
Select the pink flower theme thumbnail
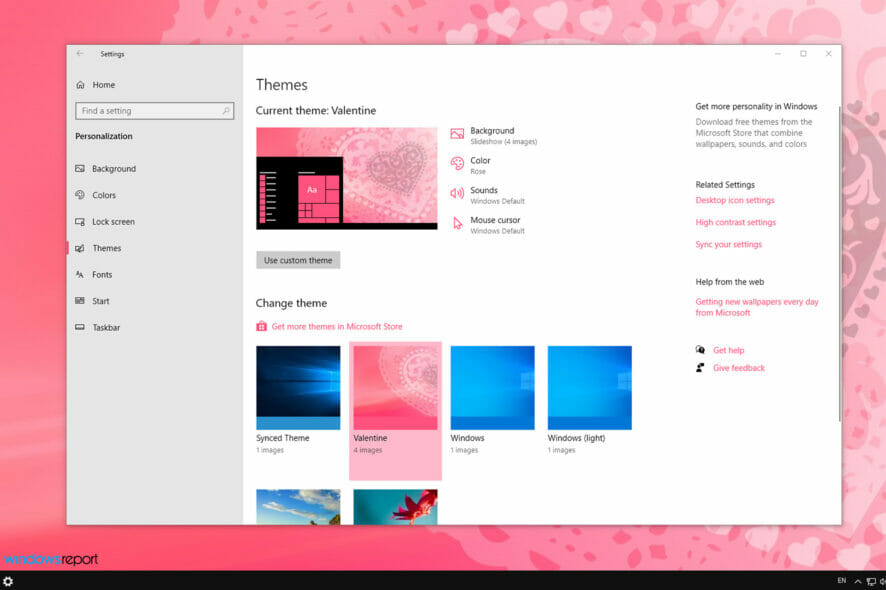pos(395,507)
